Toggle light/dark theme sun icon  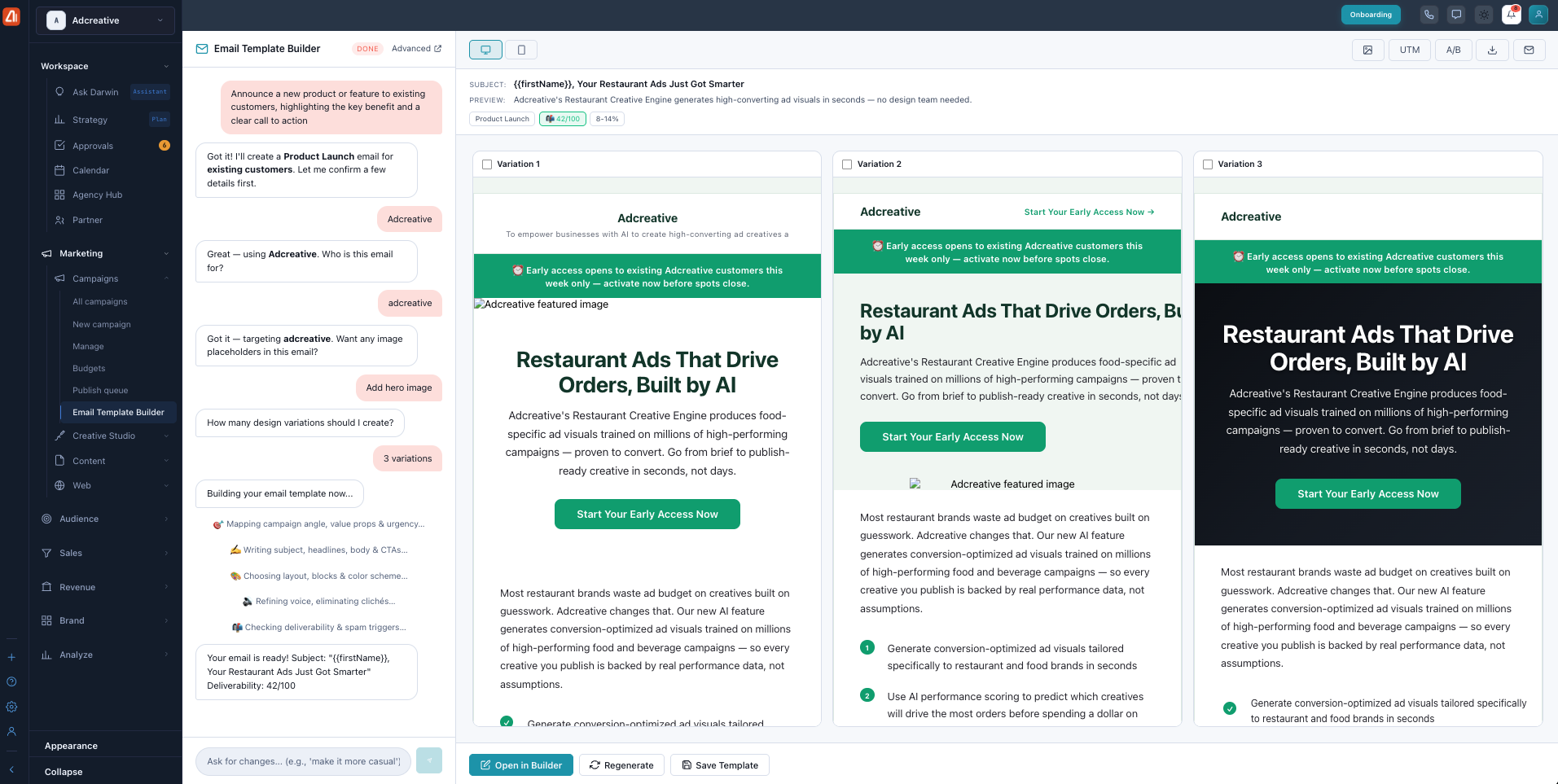pos(1484,15)
